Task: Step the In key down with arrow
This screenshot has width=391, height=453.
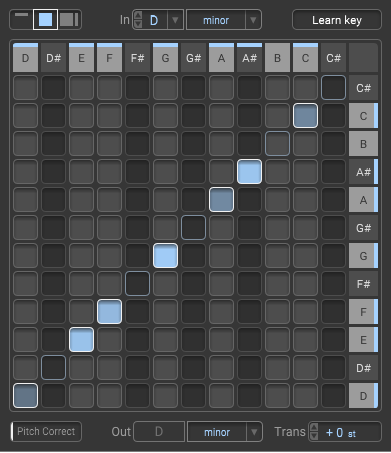Action: [x=138, y=24]
